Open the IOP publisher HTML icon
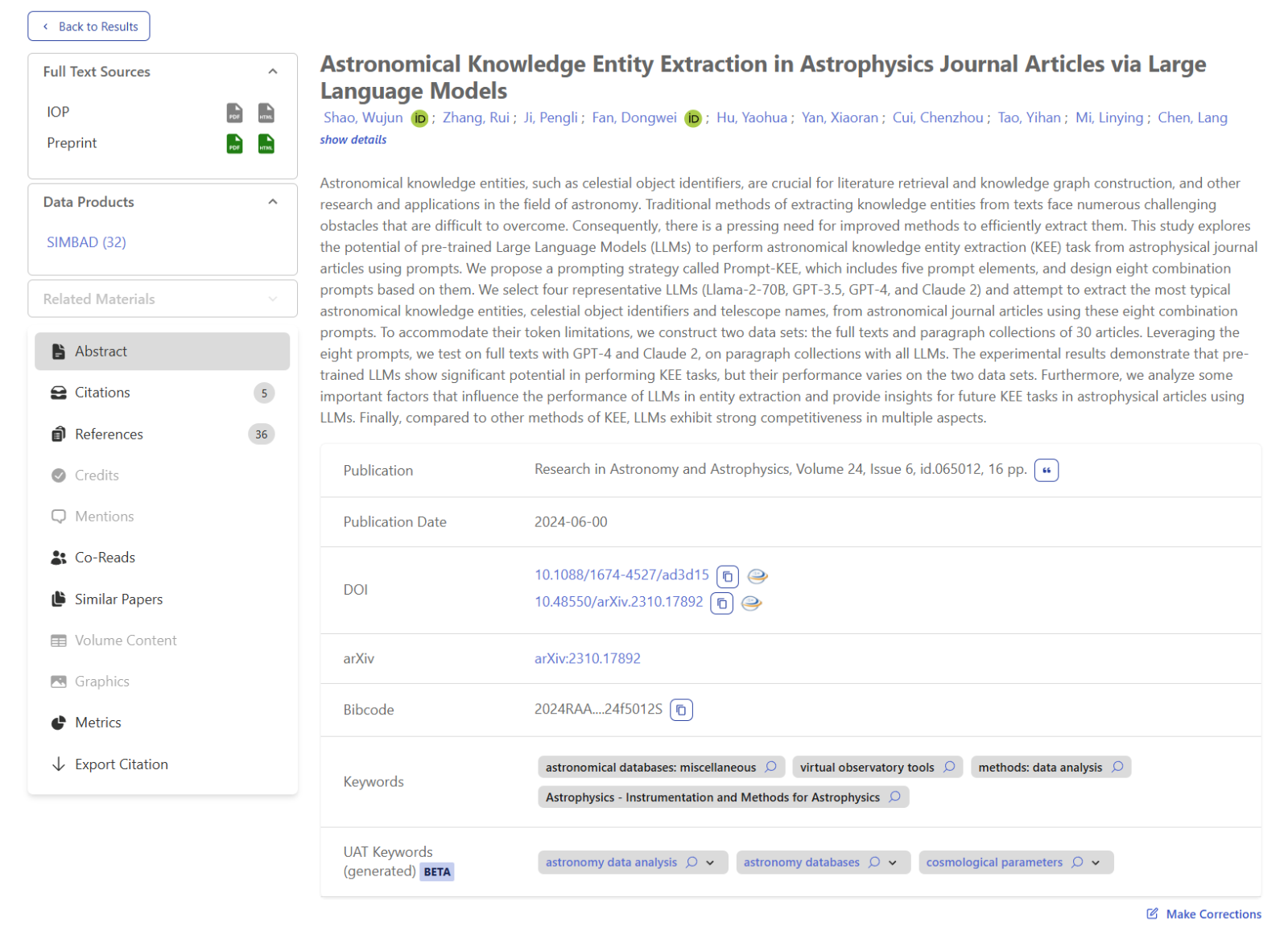This screenshot has width=1288, height=935. click(x=266, y=113)
